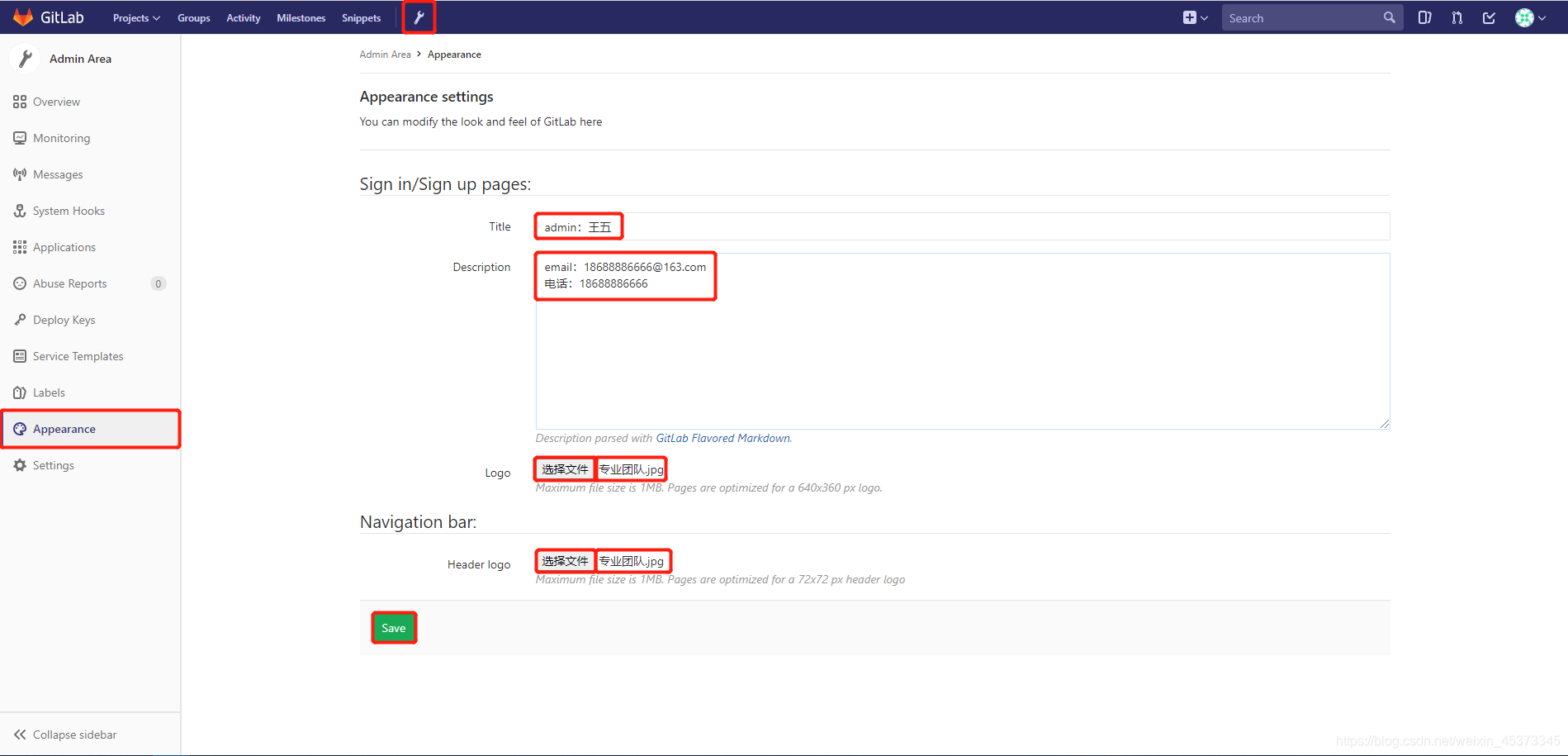Open the Milestones menu item

pos(301,17)
